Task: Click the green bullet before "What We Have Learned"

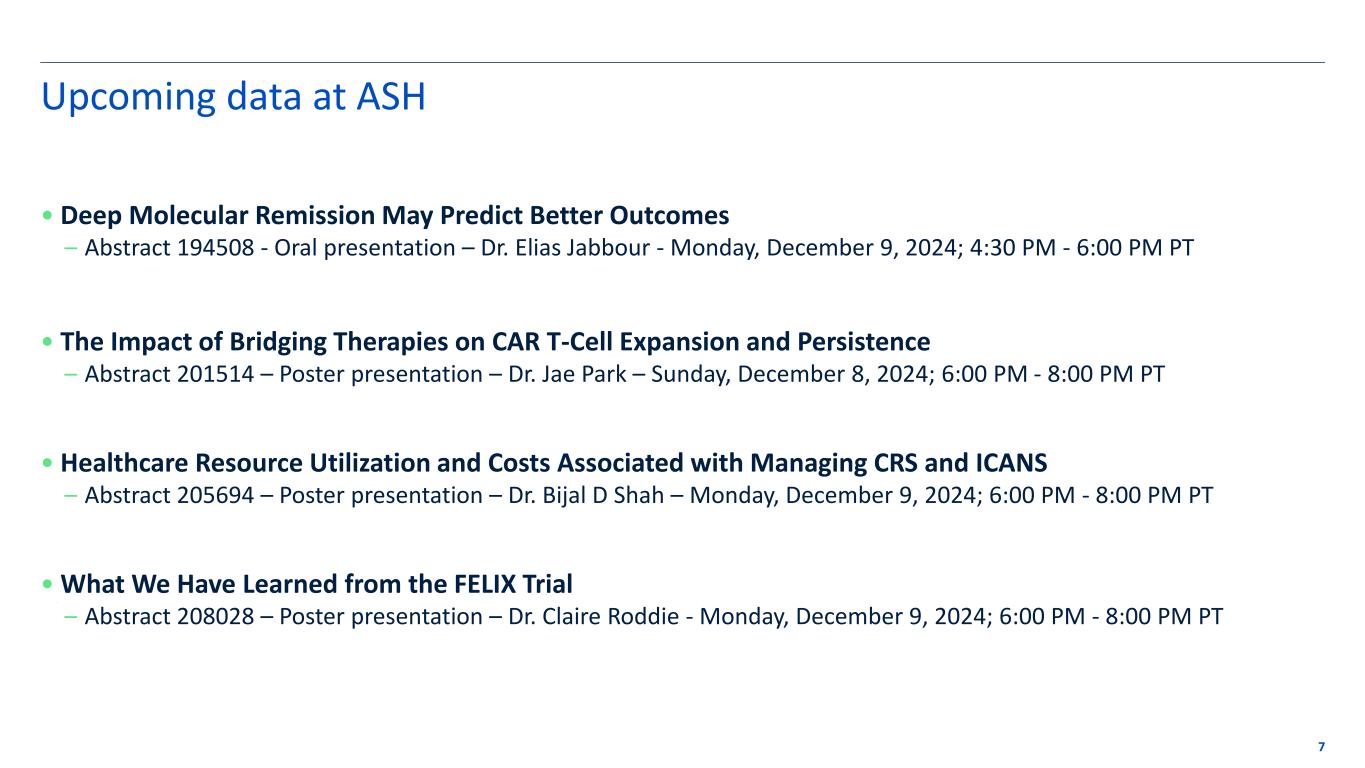Action: click(x=49, y=585)
